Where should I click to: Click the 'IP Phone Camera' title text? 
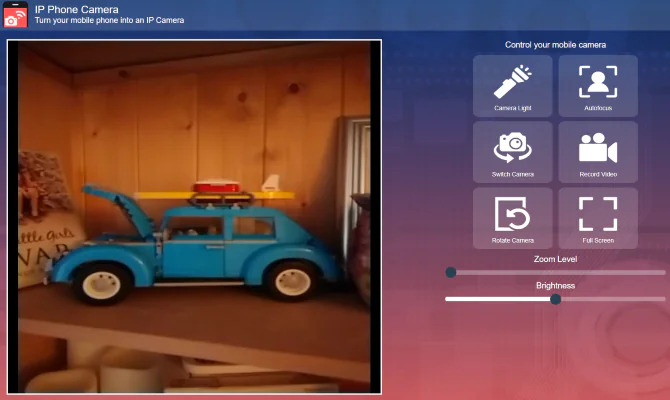coord(76,9)
